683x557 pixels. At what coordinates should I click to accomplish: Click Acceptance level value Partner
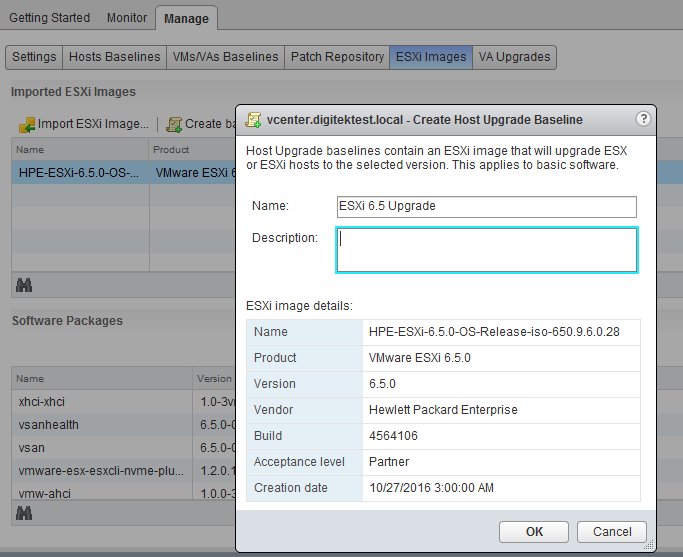tap(389, 462)
